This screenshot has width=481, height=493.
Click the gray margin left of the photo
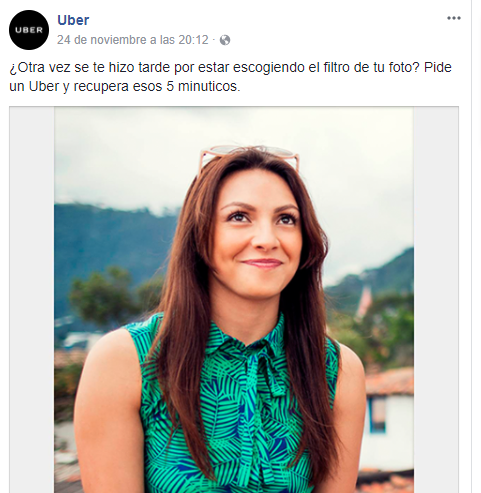[32, 300]
